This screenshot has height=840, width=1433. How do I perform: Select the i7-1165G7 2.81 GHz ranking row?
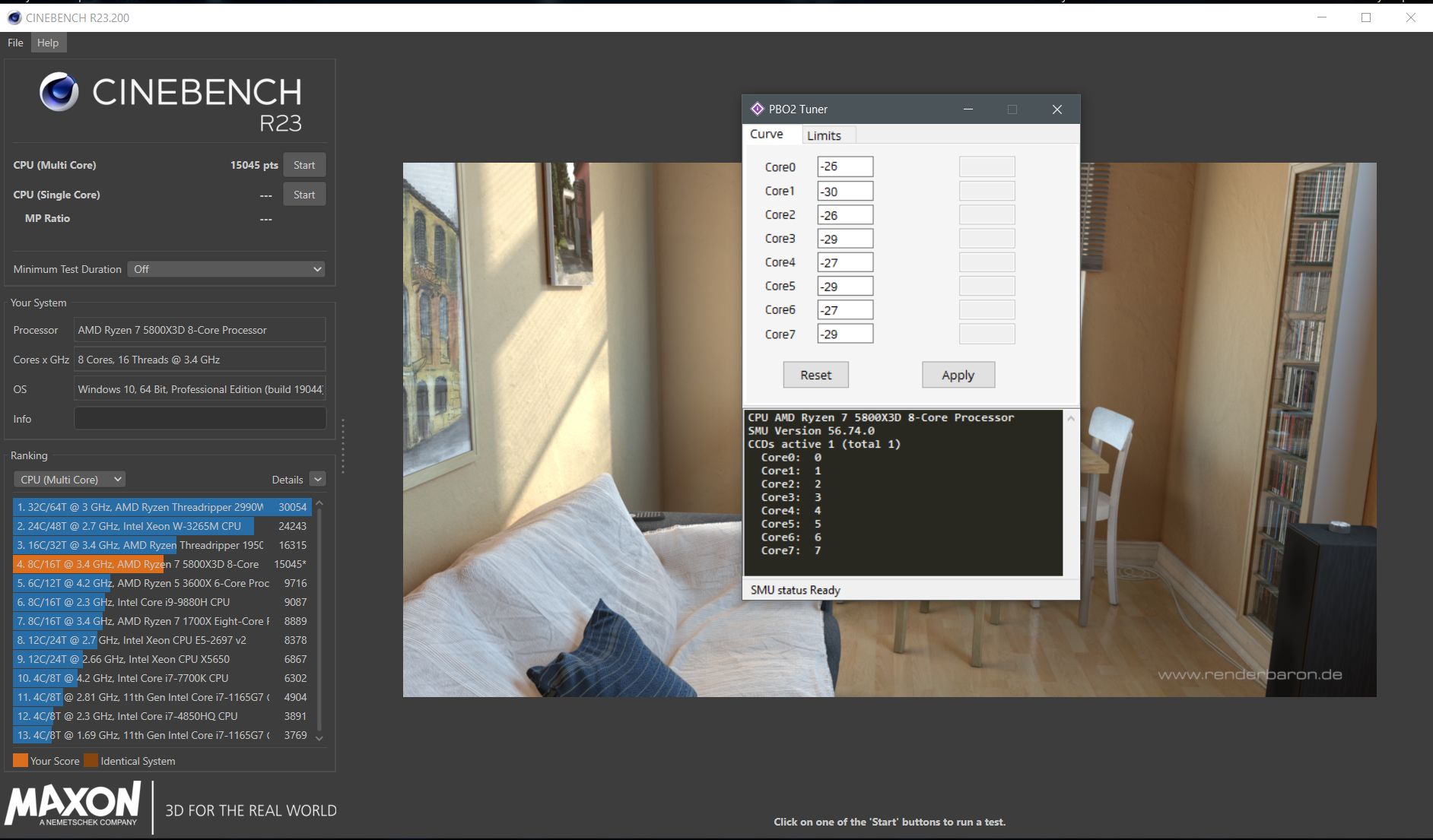[162, 697]
